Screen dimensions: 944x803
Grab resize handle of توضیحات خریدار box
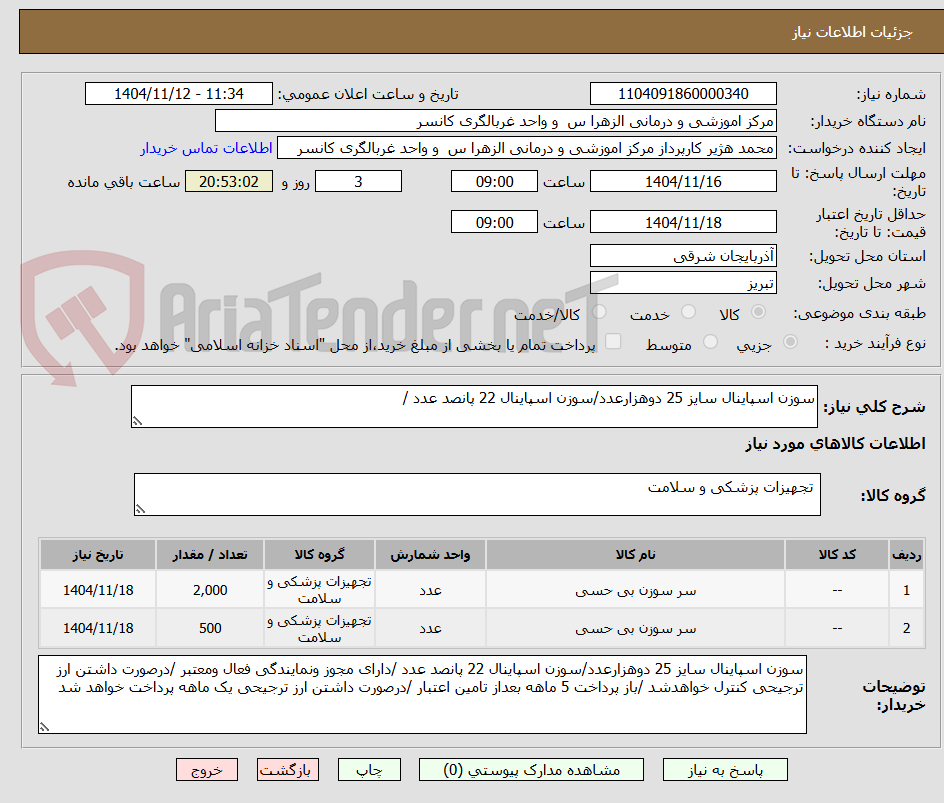tap(44, 727)
